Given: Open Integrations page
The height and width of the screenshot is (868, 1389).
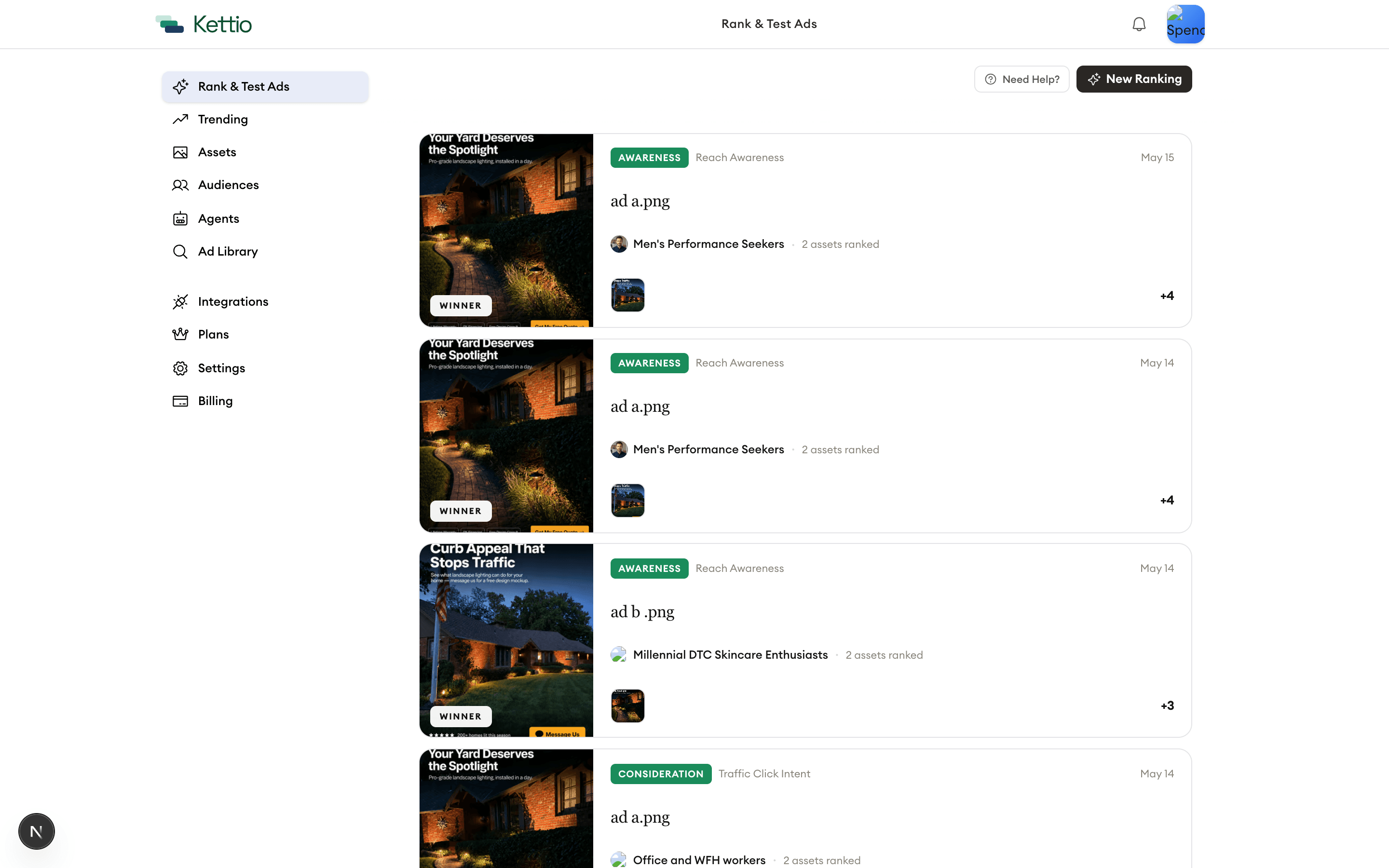Looking at the screenshot, I should click(x=265, y=301).
